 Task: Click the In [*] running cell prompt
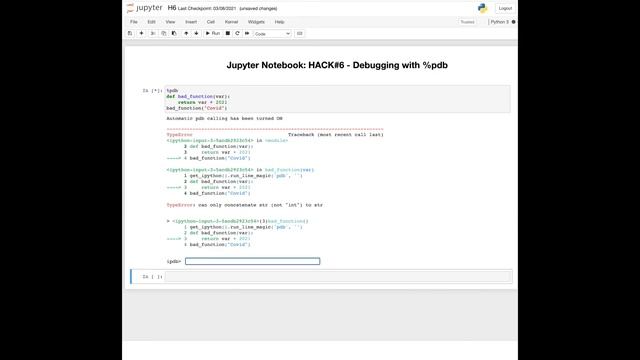click(x=152, y=91)
